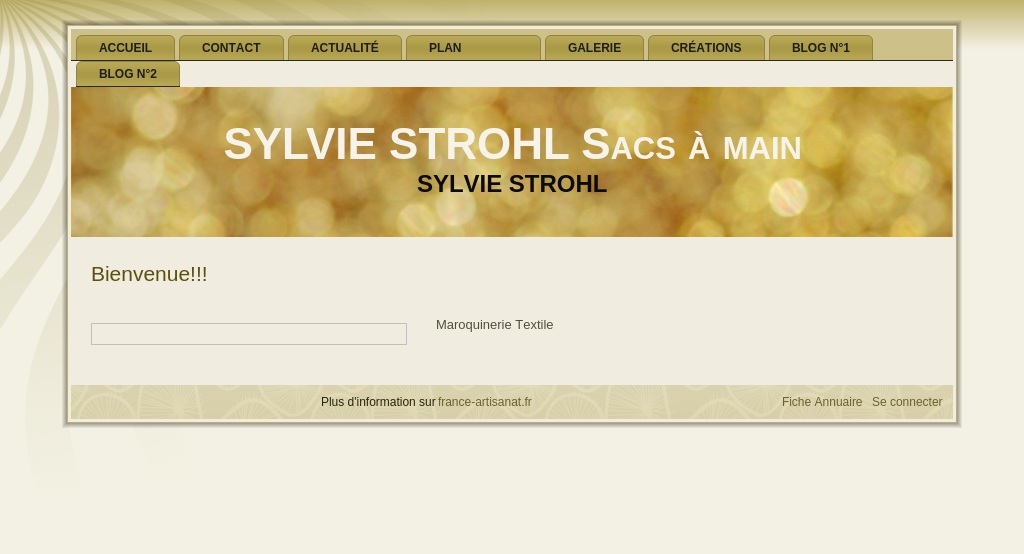Go to the CONTACT tab

click(231, 48)
